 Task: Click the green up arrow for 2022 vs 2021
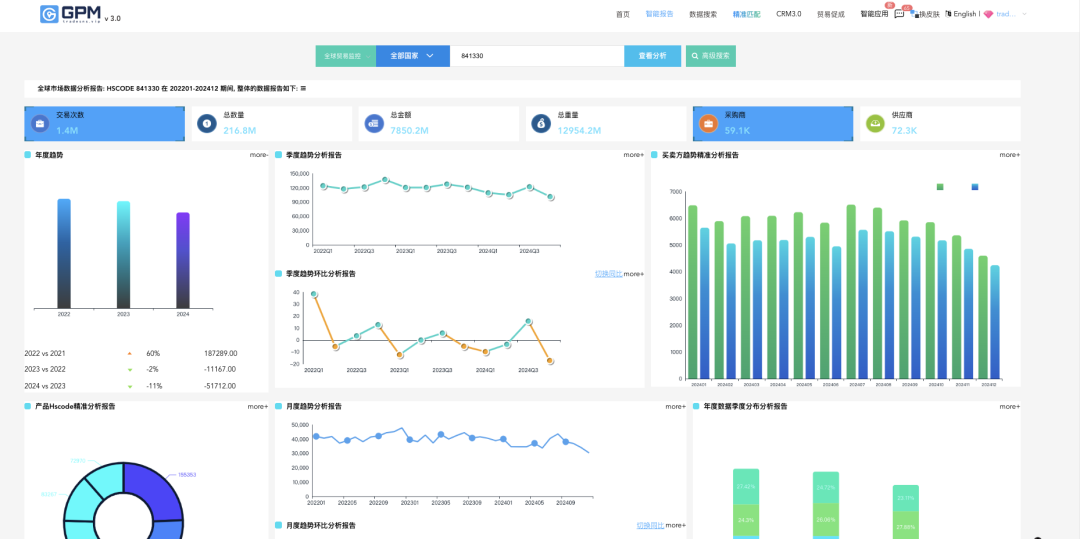(x=129, y=353)
